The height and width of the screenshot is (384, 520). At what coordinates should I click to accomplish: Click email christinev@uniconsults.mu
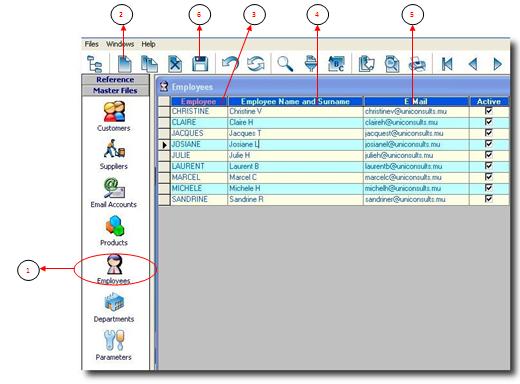tap(416, 111)
